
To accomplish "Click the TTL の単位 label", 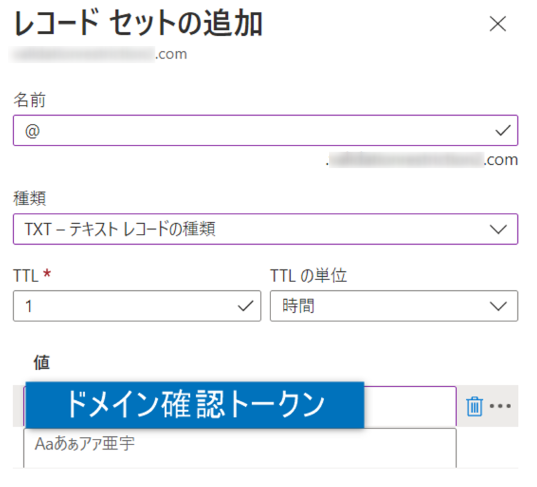I will point(308,275).
